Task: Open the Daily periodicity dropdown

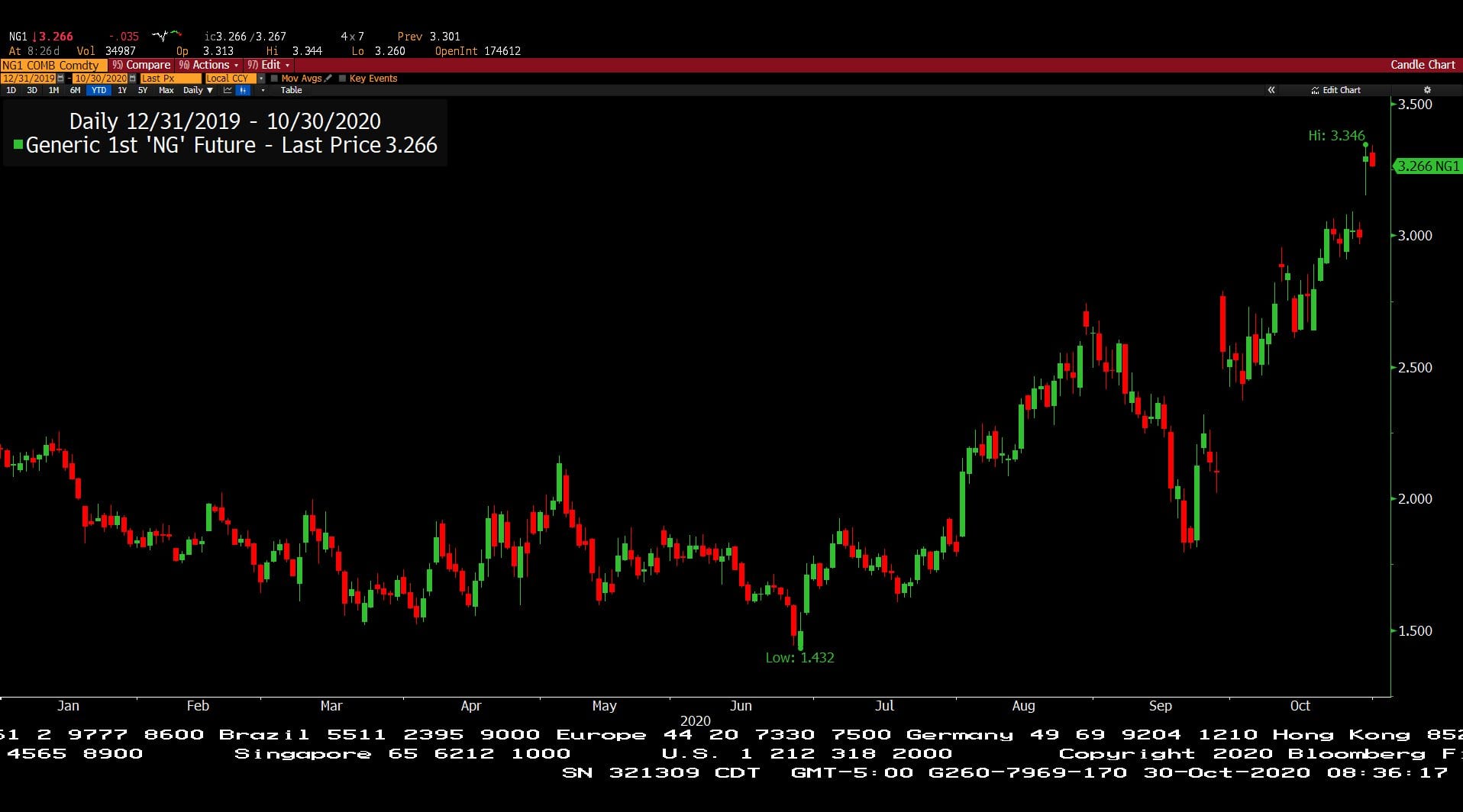Action: tap(198, 90)
